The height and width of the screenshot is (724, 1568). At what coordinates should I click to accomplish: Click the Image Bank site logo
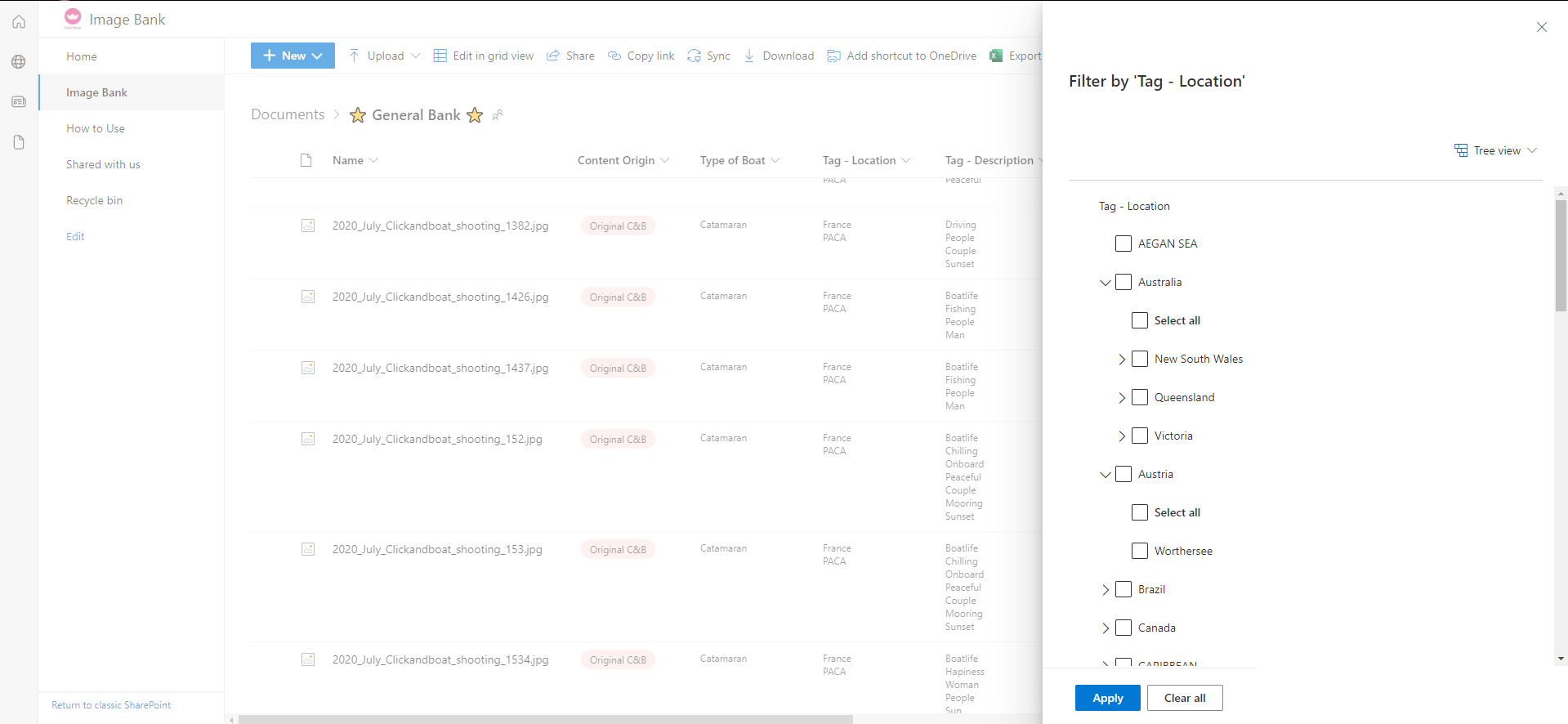pyautogui.click(x=73, y=19)
